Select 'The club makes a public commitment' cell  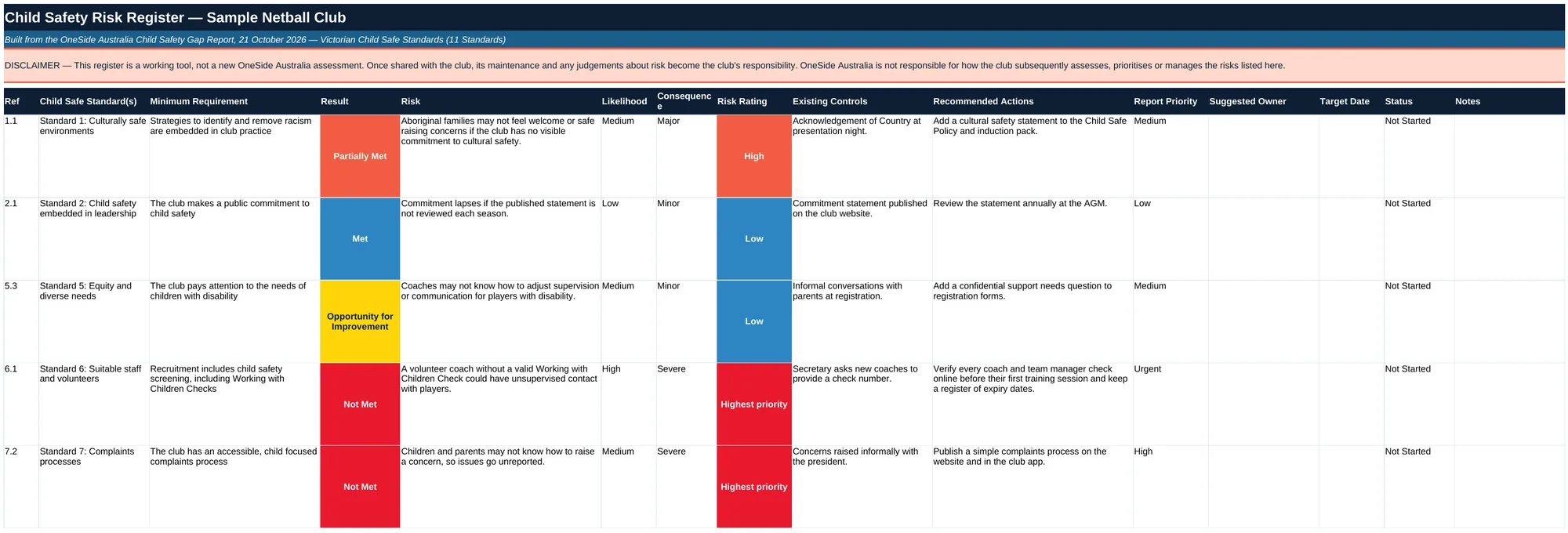(x=234, y=238)
